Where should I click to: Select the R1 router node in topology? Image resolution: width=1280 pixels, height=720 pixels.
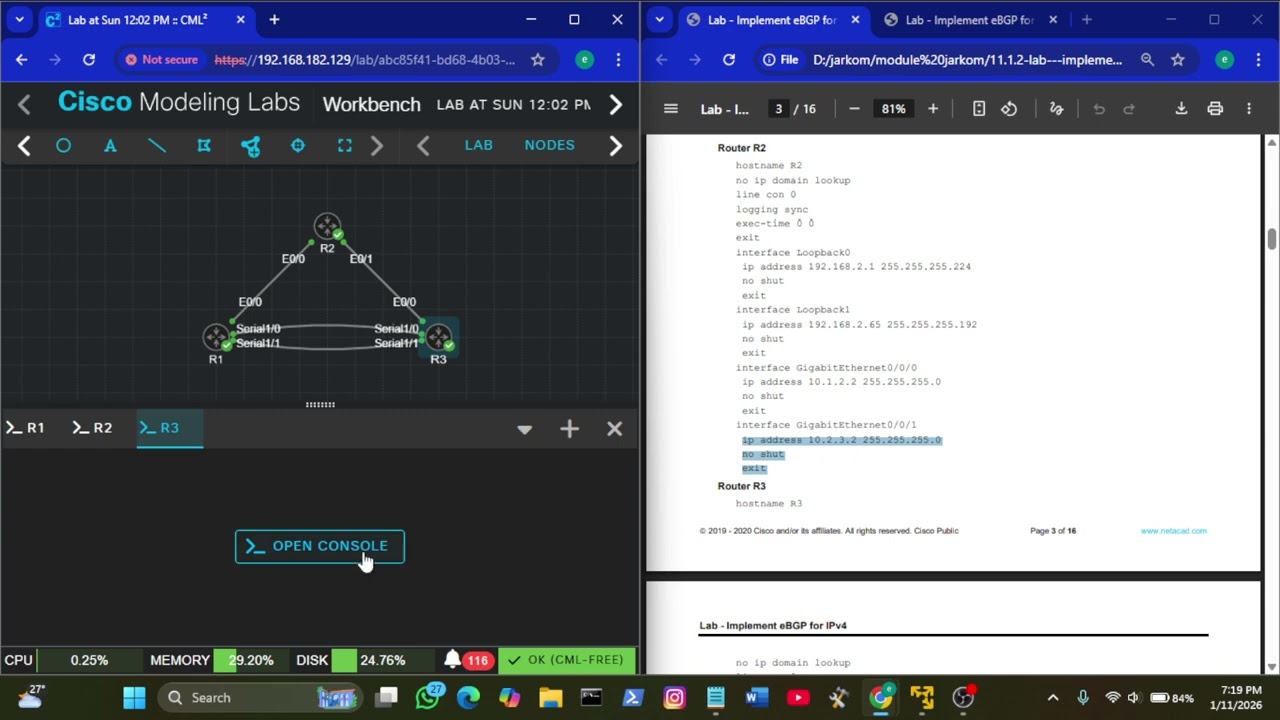[x=216, y=338]
